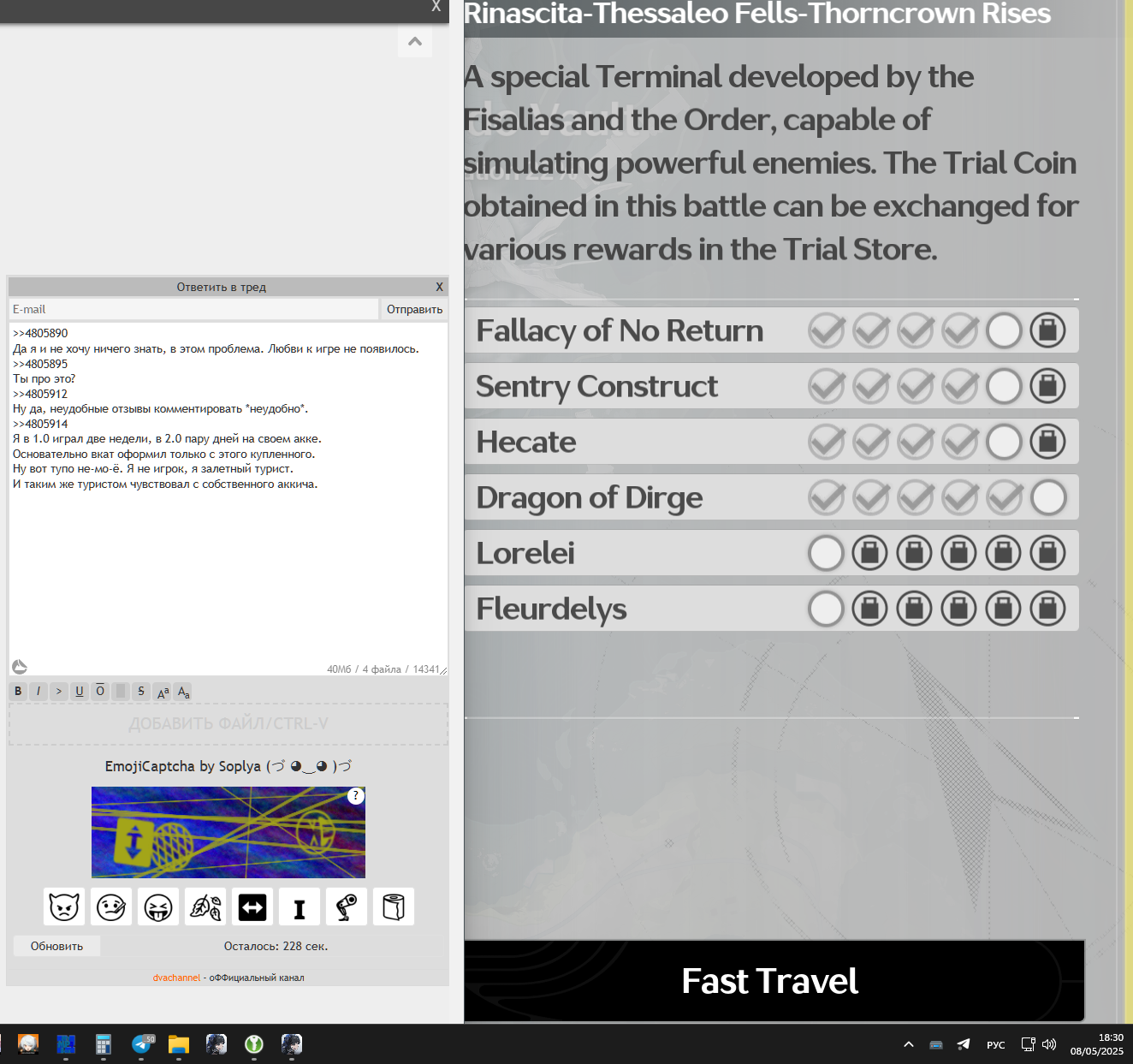This screenshot has height=1064, width=1133.
Task: Click quoted post link >>4805912
Action: click(x=40, y=394)
